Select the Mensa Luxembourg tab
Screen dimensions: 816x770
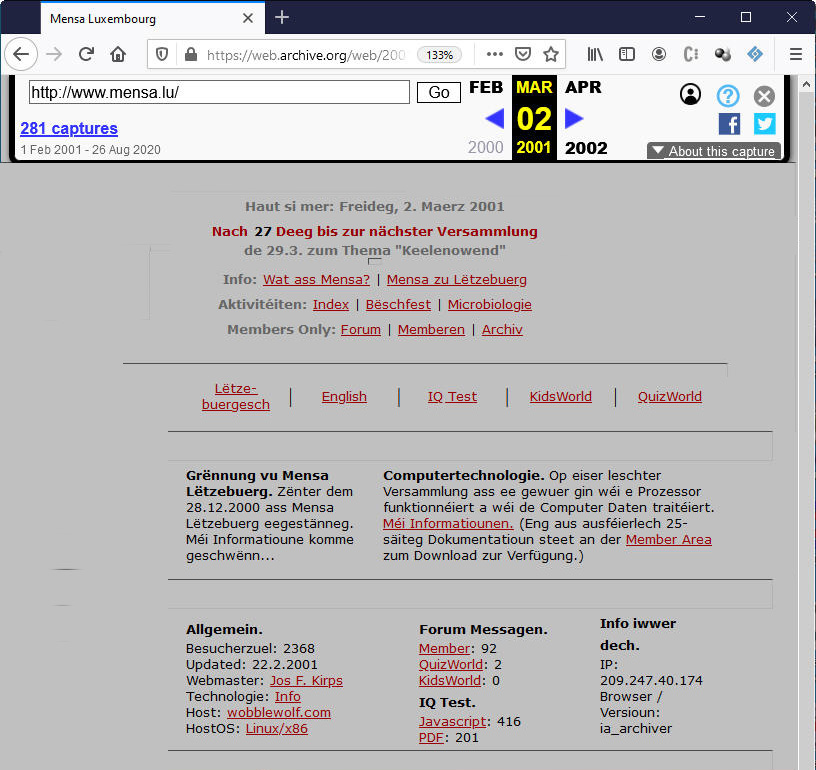pyautogui.click(x=152, y=19)
